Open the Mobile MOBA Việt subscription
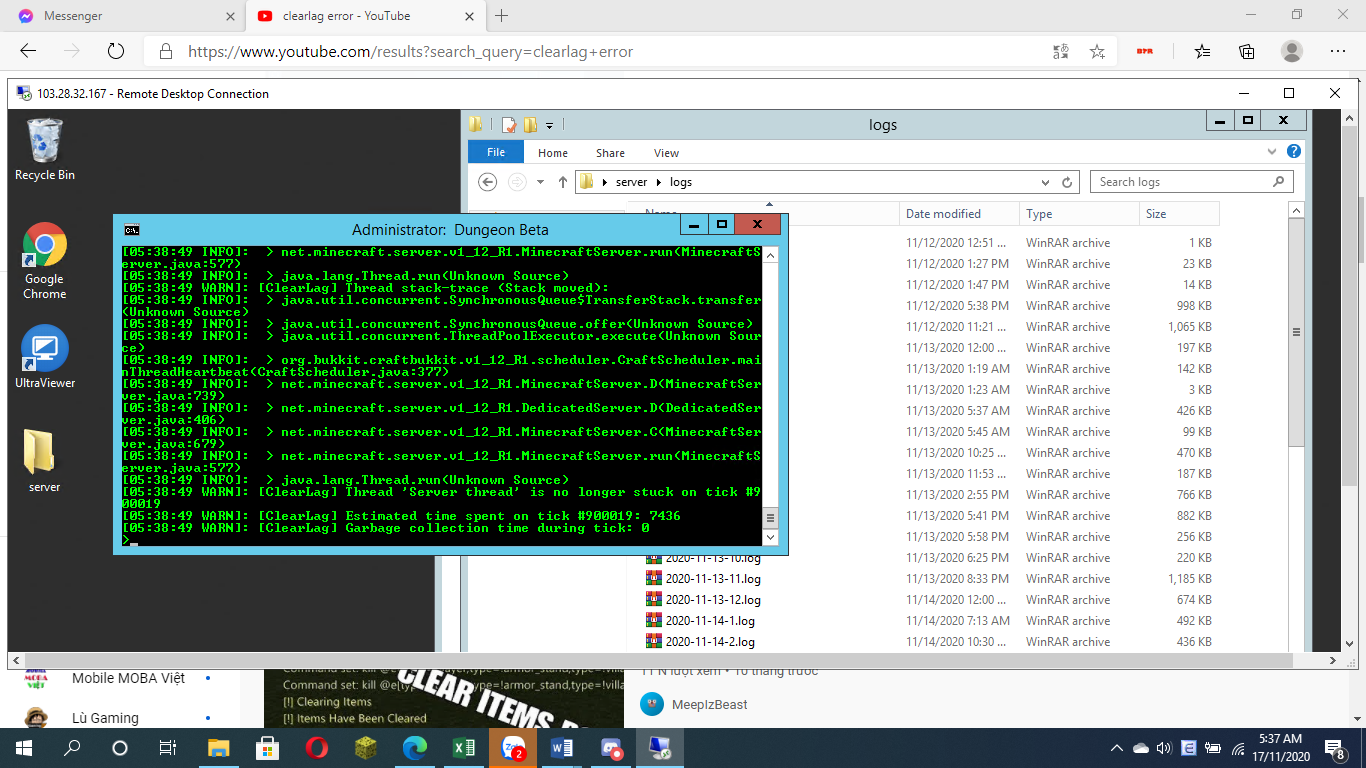The width and height of the screenshot is (1366, 768). tap(128, 678)
